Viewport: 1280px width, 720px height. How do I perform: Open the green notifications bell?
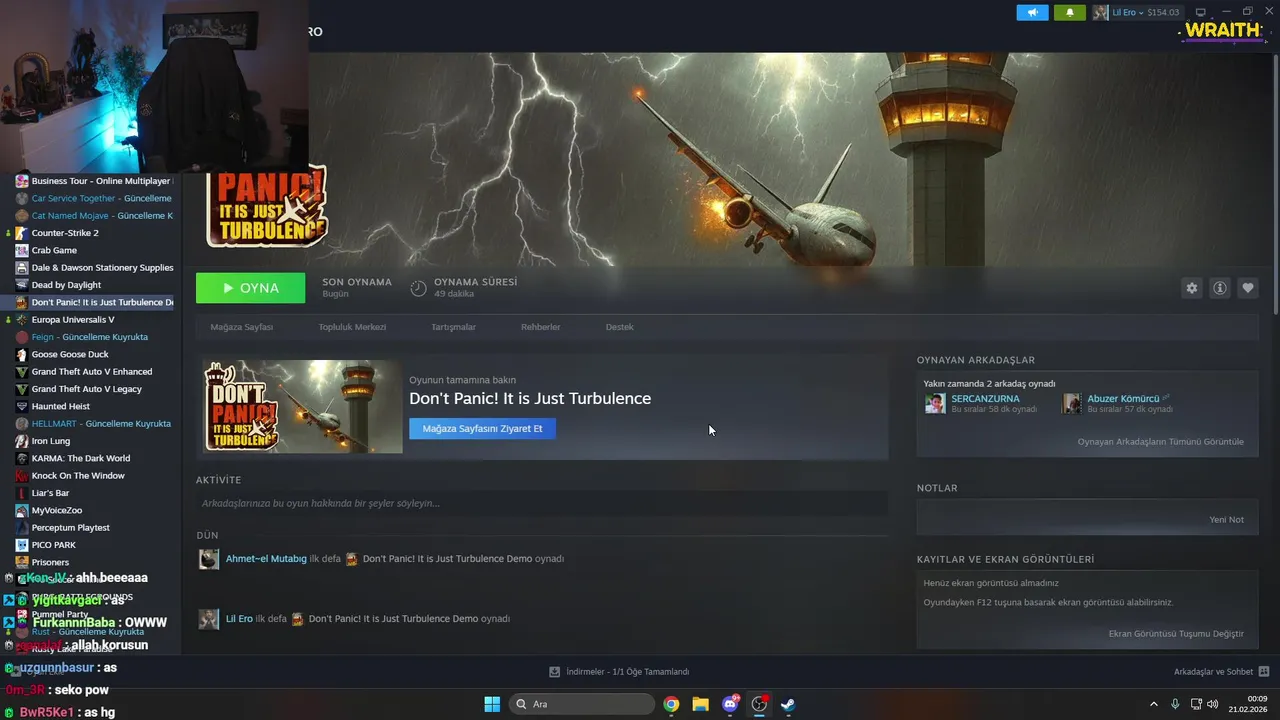pyautogui.click(x=1069, y=12)
